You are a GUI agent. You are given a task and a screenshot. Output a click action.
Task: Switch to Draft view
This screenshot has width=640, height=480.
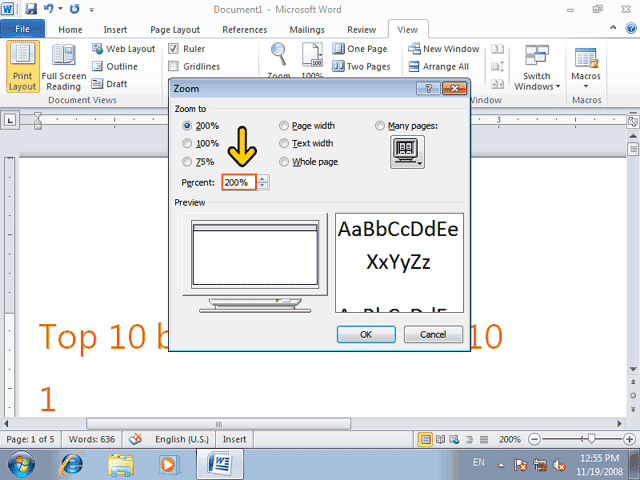109,84
